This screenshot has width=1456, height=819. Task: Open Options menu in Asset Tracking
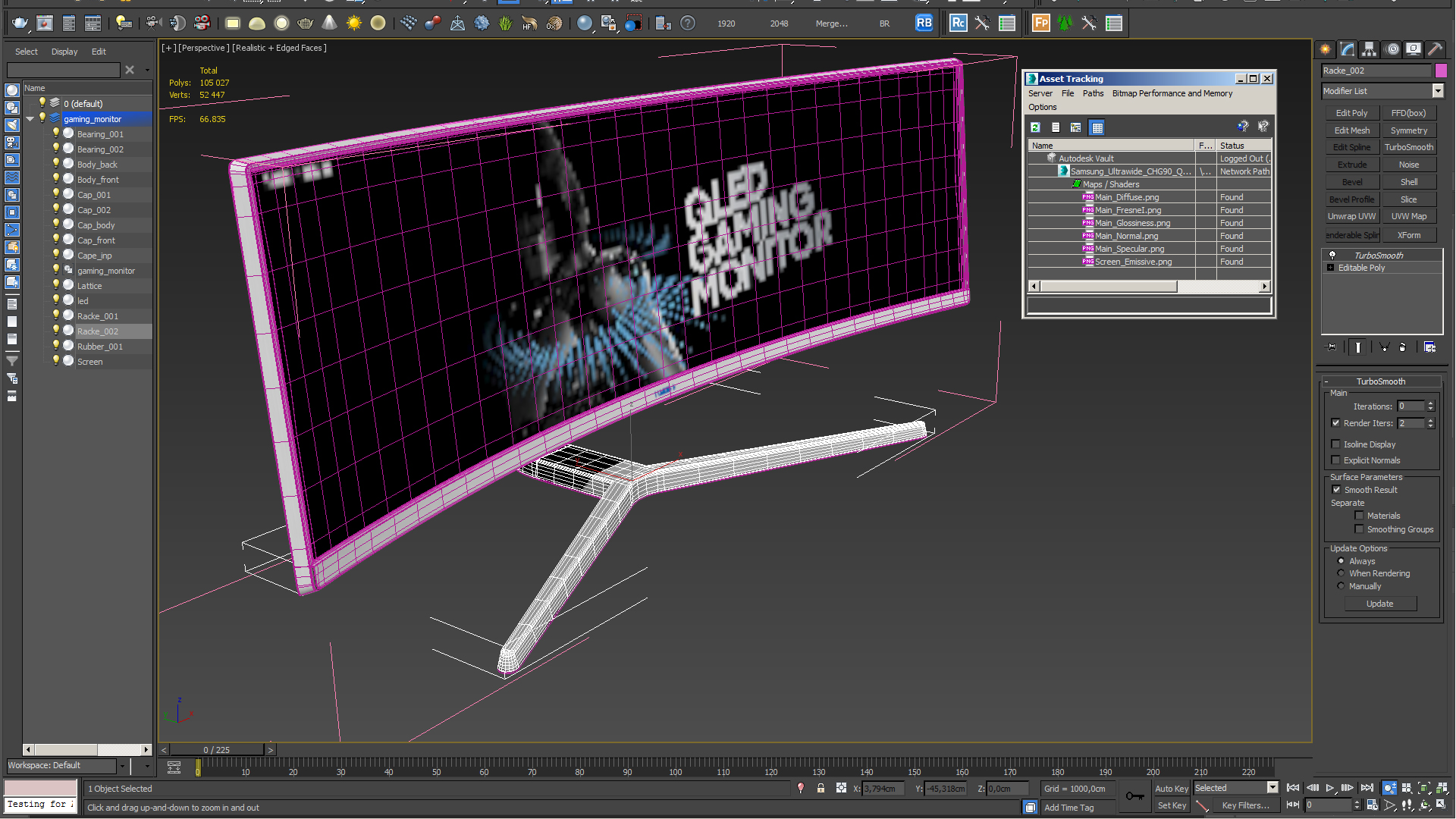(x=1042, y=107)
